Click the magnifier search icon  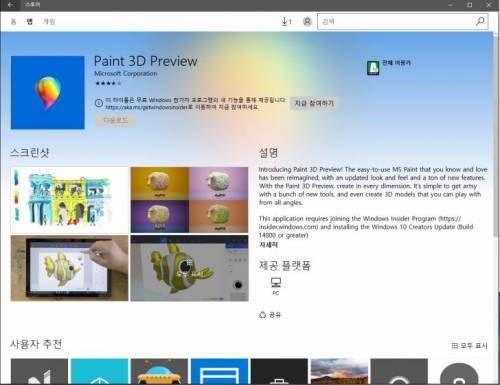[x=480, y=22]
